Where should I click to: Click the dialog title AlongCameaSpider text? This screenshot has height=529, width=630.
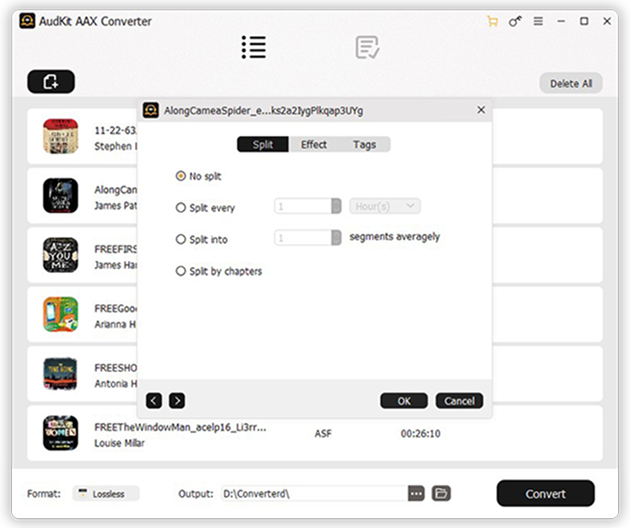[264, 110]
